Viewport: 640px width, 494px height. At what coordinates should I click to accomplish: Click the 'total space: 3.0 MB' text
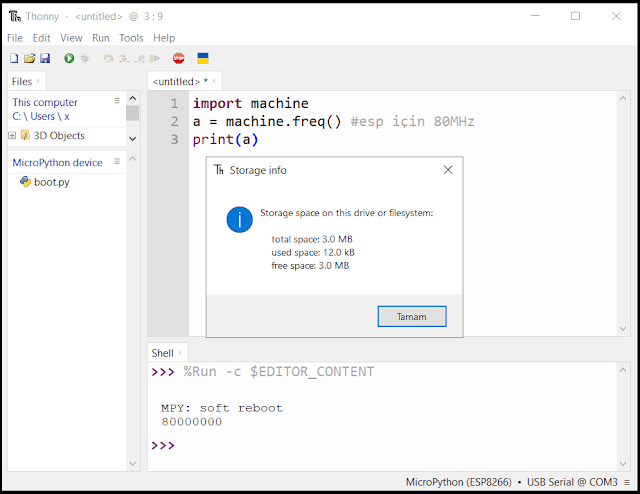(x=312, y=239)
